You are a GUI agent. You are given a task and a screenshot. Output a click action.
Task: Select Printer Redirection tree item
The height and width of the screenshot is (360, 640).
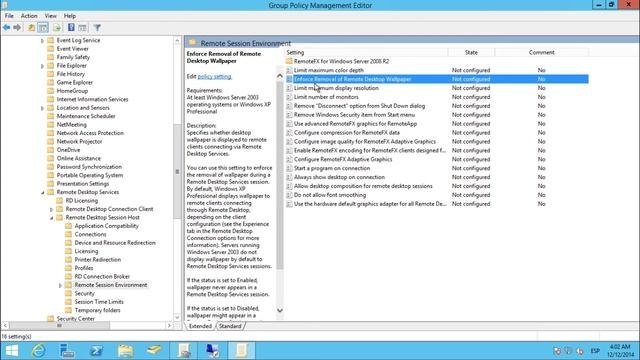(98, 260)
